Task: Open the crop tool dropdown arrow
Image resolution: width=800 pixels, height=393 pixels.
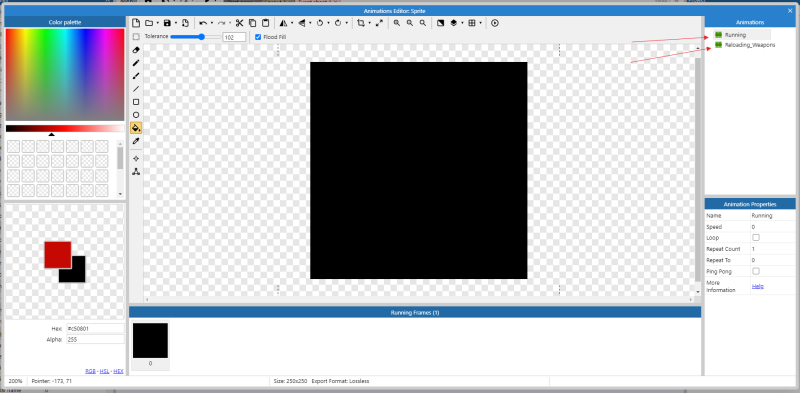Action: coord(369,23)
